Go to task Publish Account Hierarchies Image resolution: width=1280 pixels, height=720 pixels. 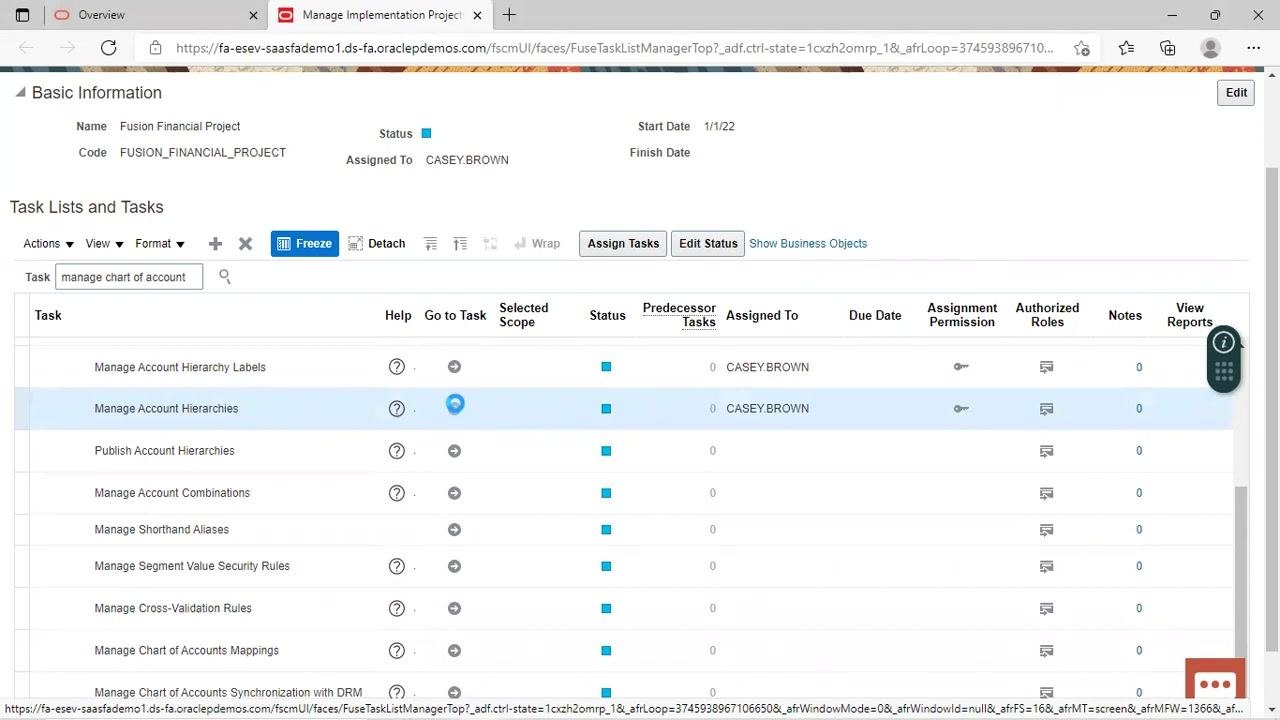(454, 451)
